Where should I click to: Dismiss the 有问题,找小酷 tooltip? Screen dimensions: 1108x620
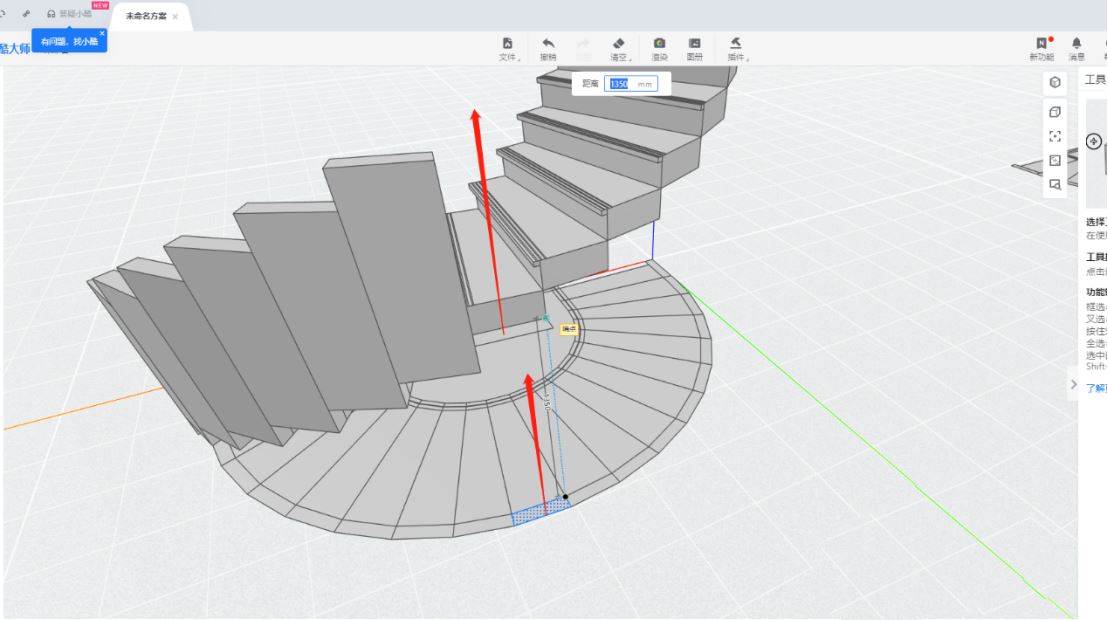(102, 33)
